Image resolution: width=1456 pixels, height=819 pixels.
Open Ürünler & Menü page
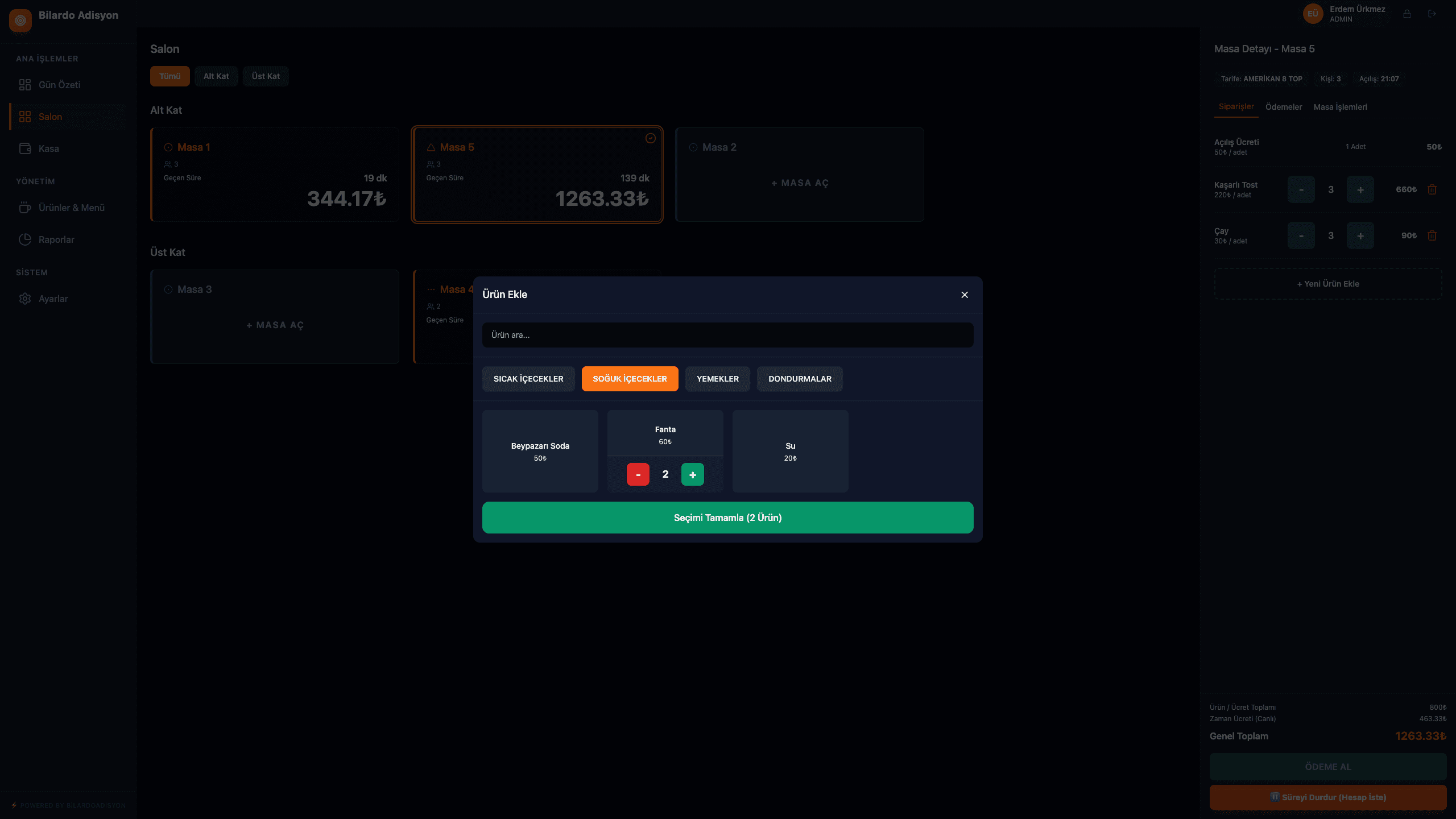68,208
